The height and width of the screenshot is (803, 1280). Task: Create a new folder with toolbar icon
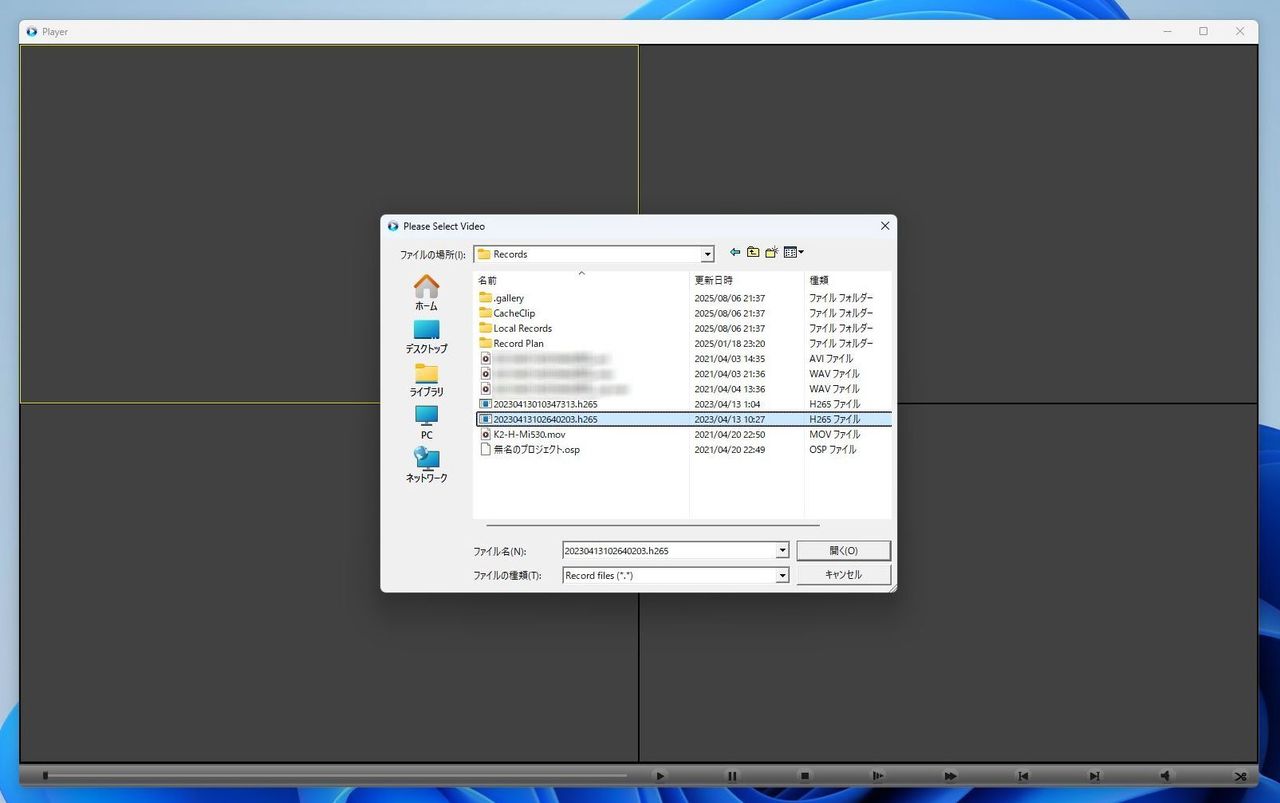pyautogui.click(x=772, y=253)
